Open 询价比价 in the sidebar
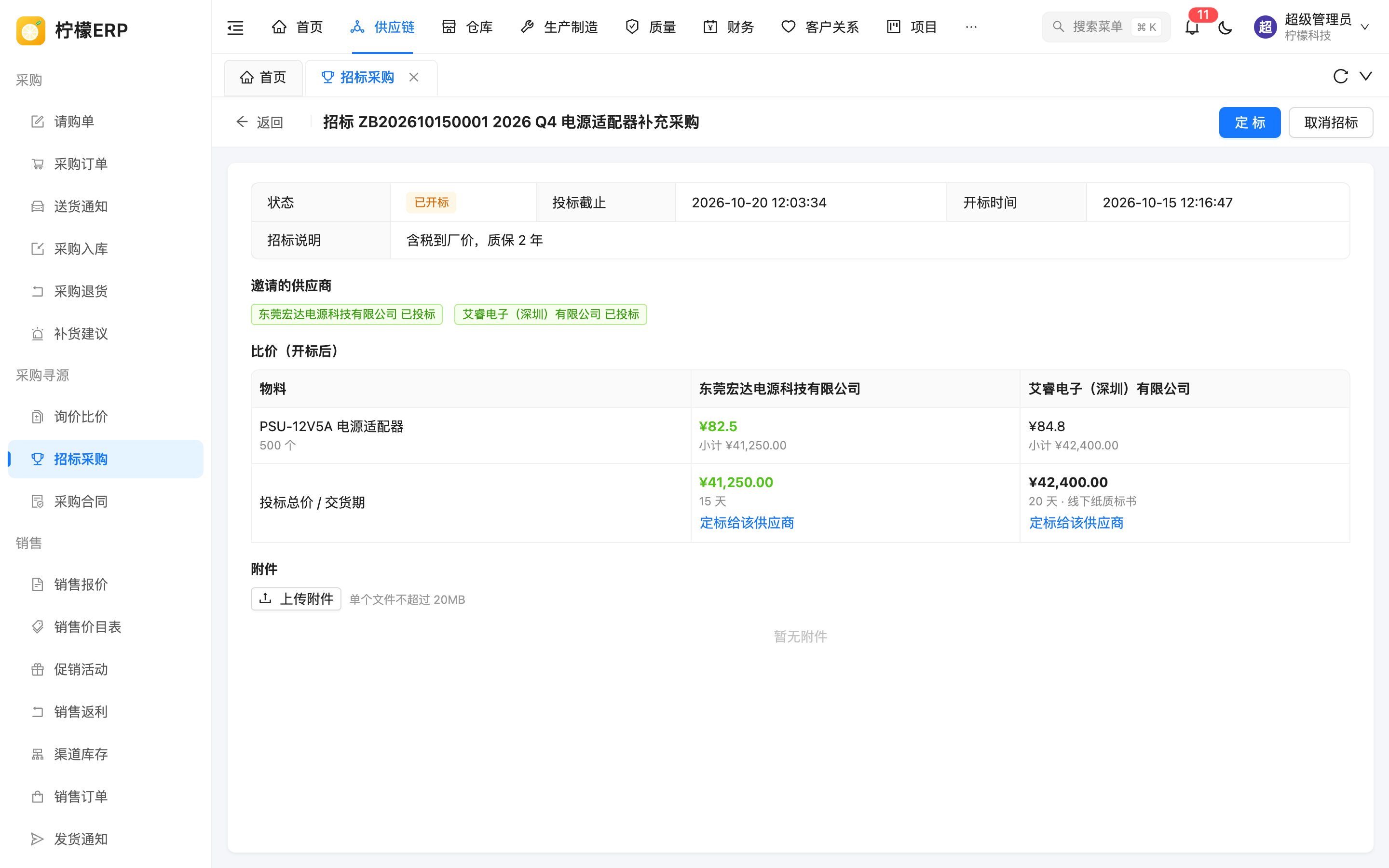The height and width of the screenshot is (868, 1389). pyautogui.click(x=106, y=417)
